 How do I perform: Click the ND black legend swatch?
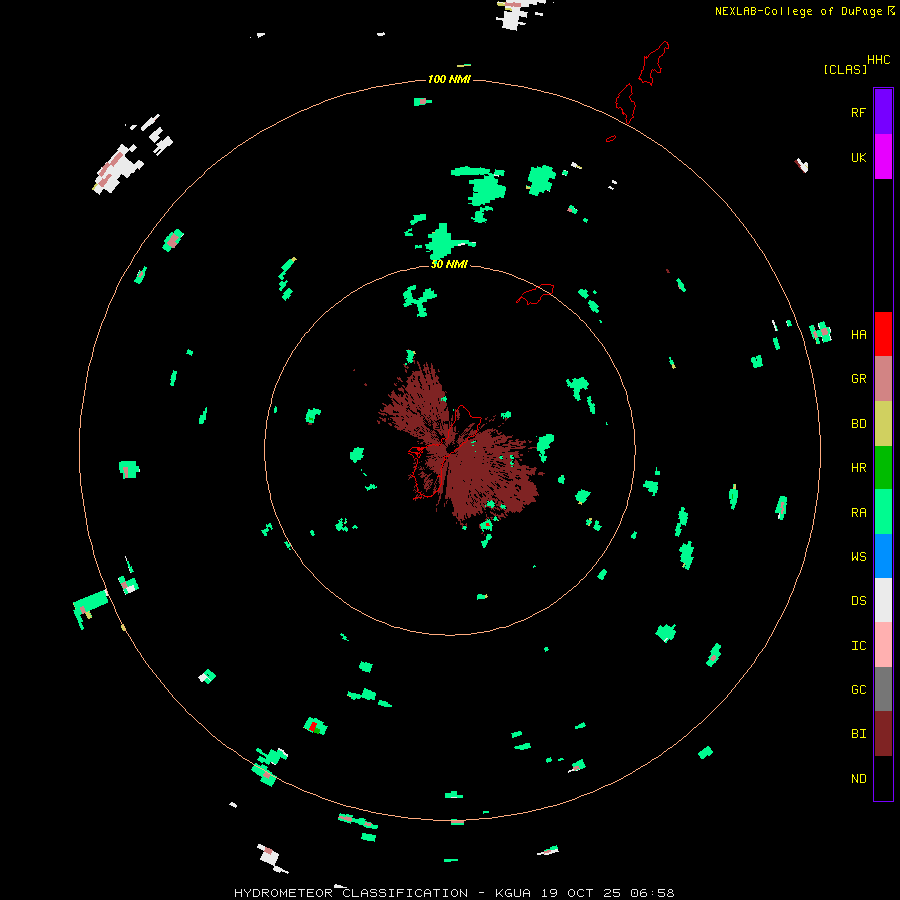coord(883,778)
